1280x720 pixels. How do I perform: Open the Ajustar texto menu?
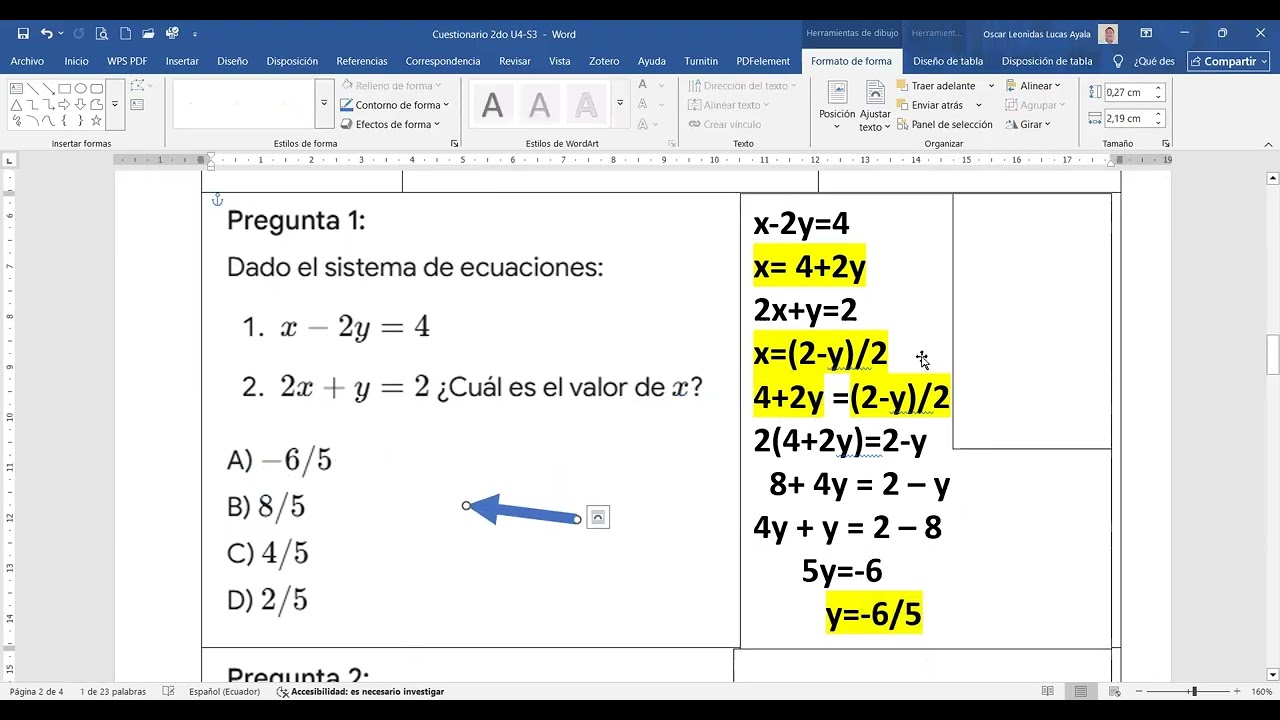875,106
